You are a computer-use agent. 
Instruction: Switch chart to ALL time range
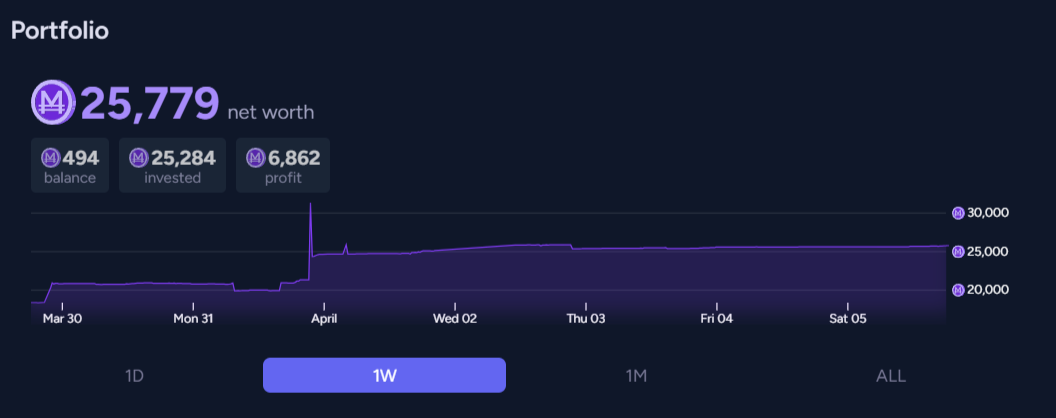890,376
